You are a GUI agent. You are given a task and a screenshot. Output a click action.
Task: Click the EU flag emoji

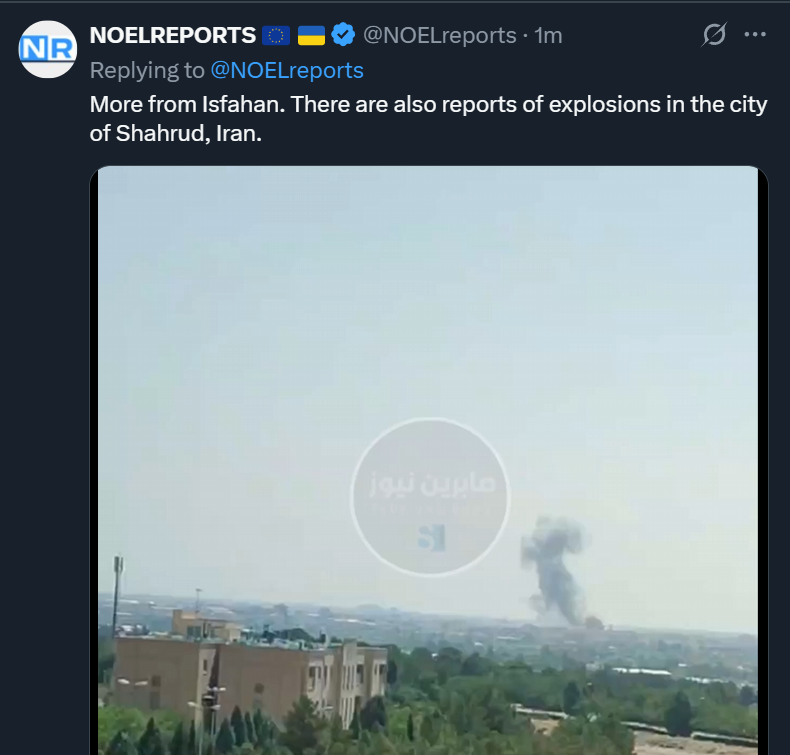(276, 36)
